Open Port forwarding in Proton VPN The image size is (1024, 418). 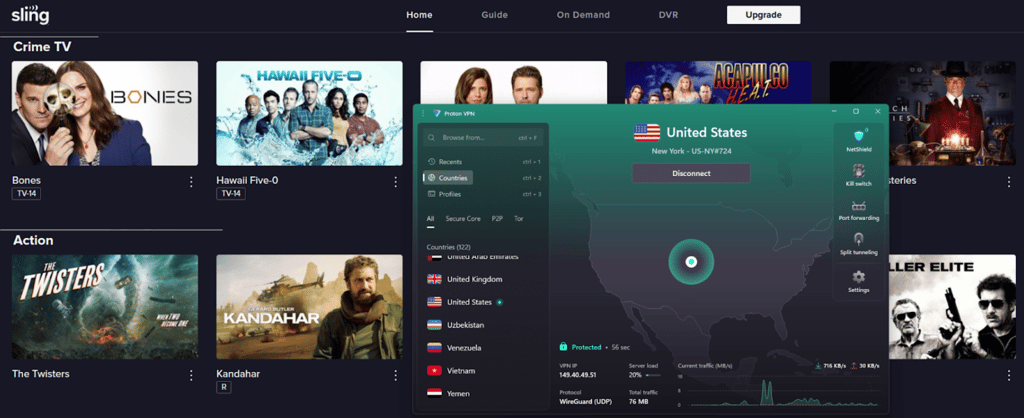(x=859, y=210)
